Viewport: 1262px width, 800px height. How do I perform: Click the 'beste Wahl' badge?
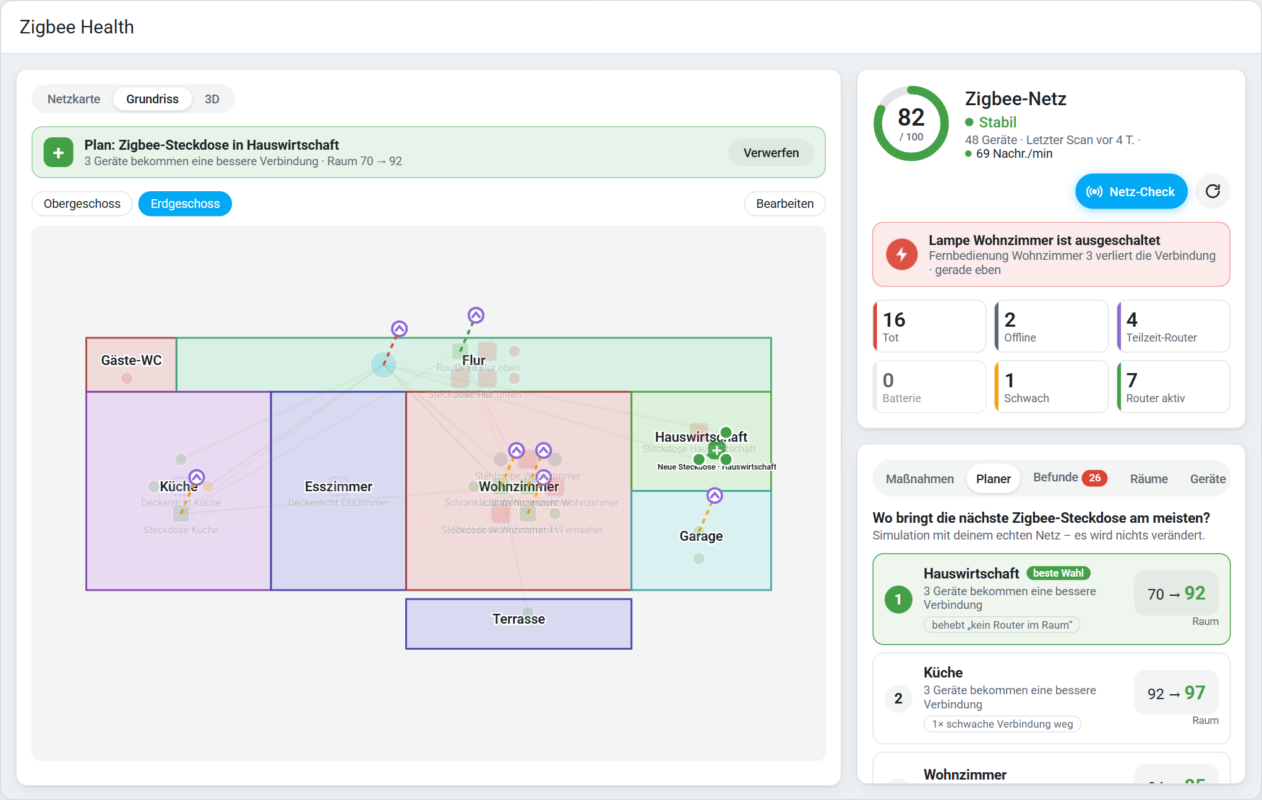pos(1058,573)
